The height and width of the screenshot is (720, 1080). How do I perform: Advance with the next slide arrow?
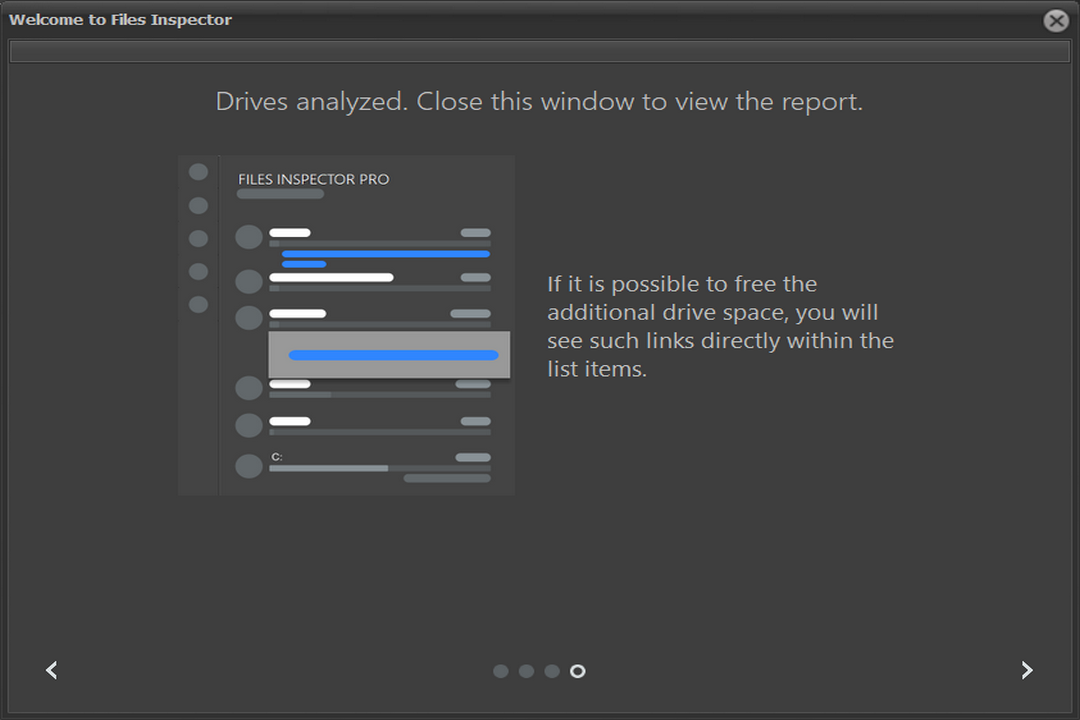point(1027,670)
